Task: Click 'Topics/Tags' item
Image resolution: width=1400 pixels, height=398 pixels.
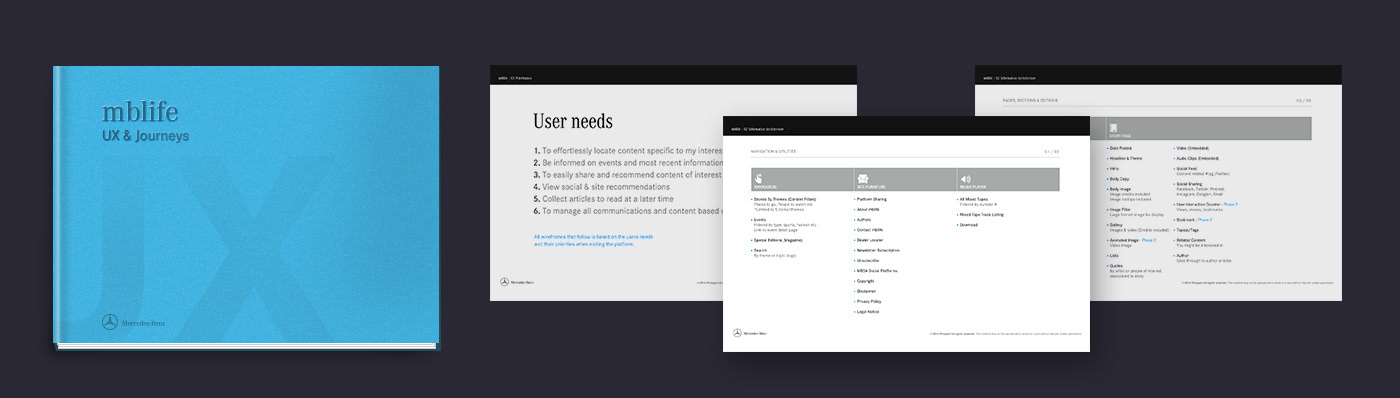Action: (x=1187, y=229)
